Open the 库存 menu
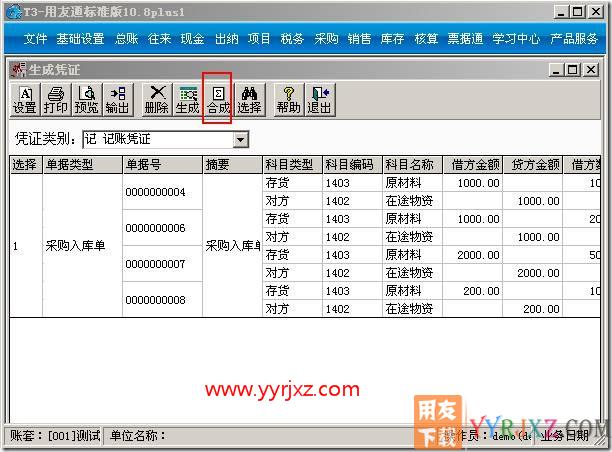The width and height of the screenshot is (612, 452). tap(392, 39)
